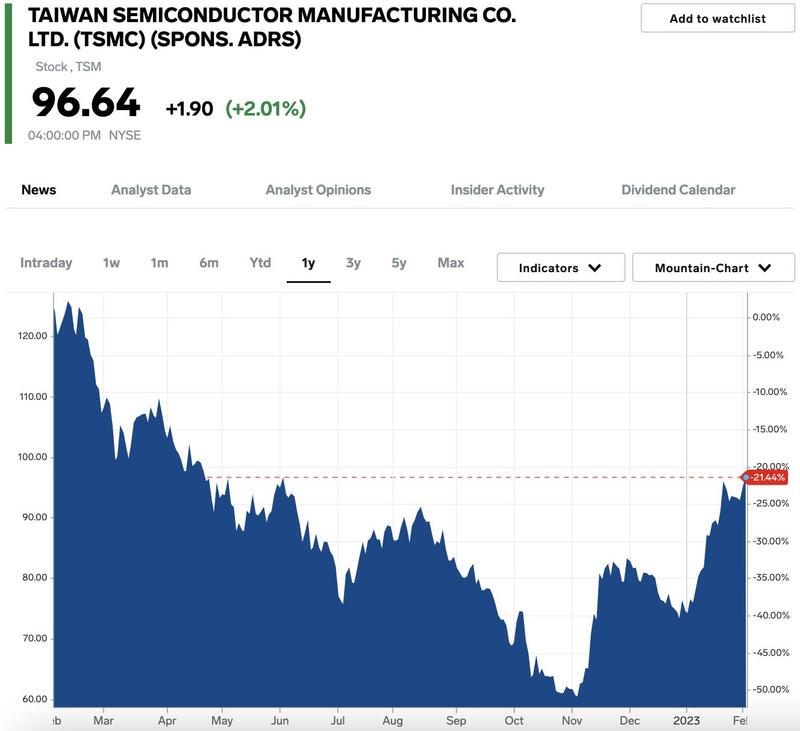Viewport: 800px width, 731px height.
Task: Expand the Indicators dropdown
Action: pyautogui.click(x=561, y=267)
